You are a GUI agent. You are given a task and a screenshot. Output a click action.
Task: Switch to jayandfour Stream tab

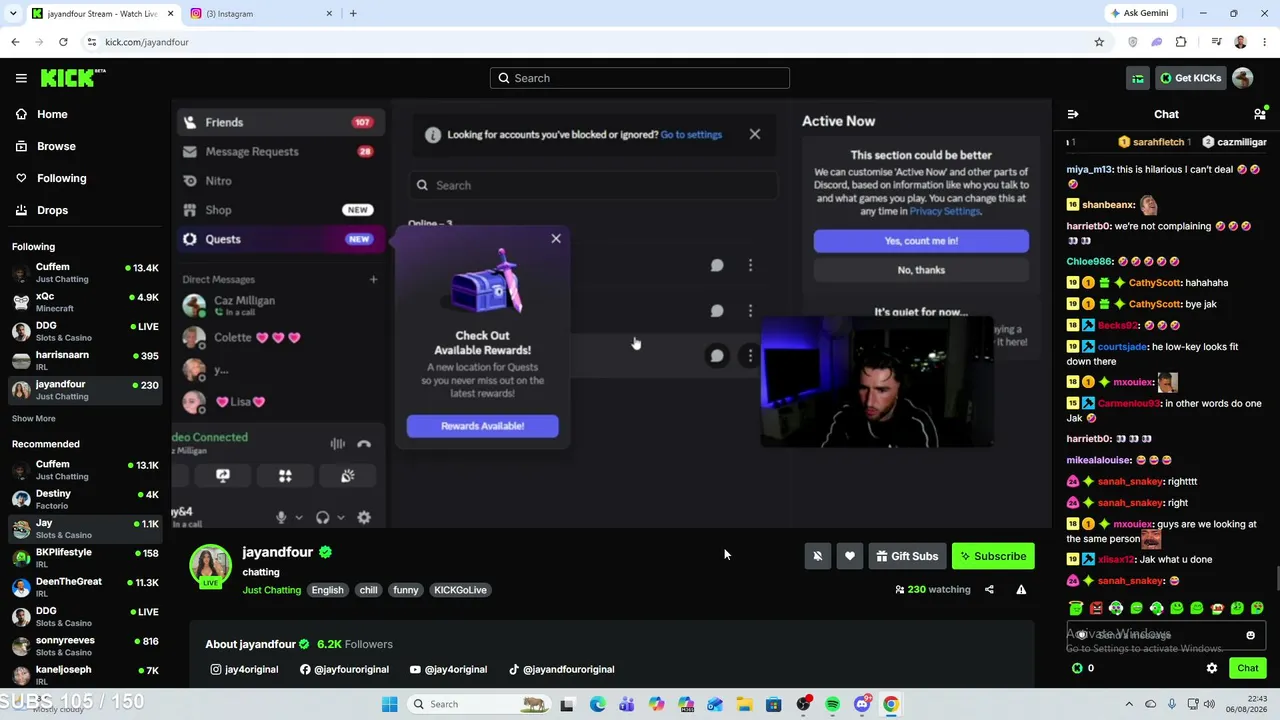pos(102,13)
